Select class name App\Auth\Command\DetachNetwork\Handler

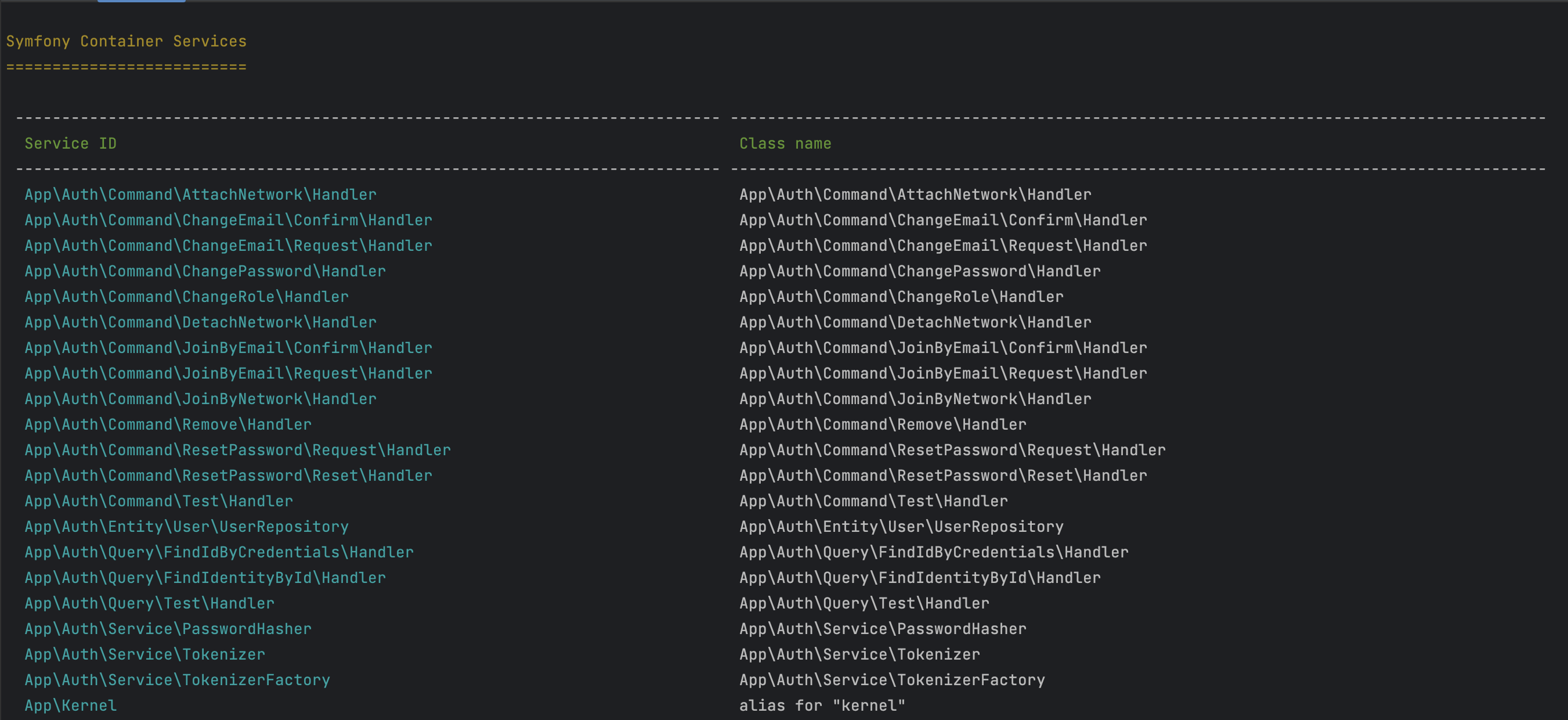pyautogui.click(x=916, y=323)
